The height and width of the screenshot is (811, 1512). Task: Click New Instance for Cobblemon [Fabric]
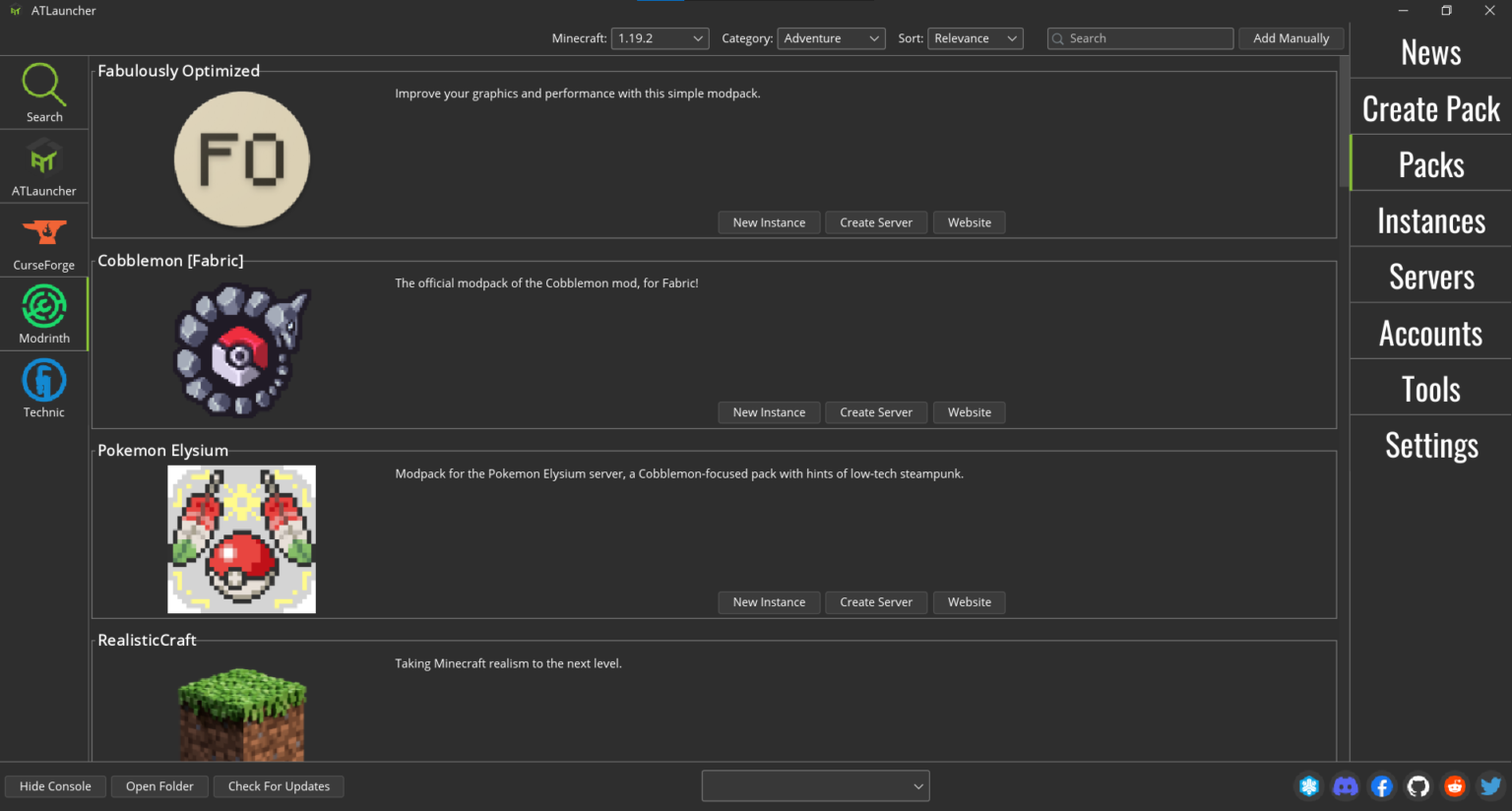769,411
